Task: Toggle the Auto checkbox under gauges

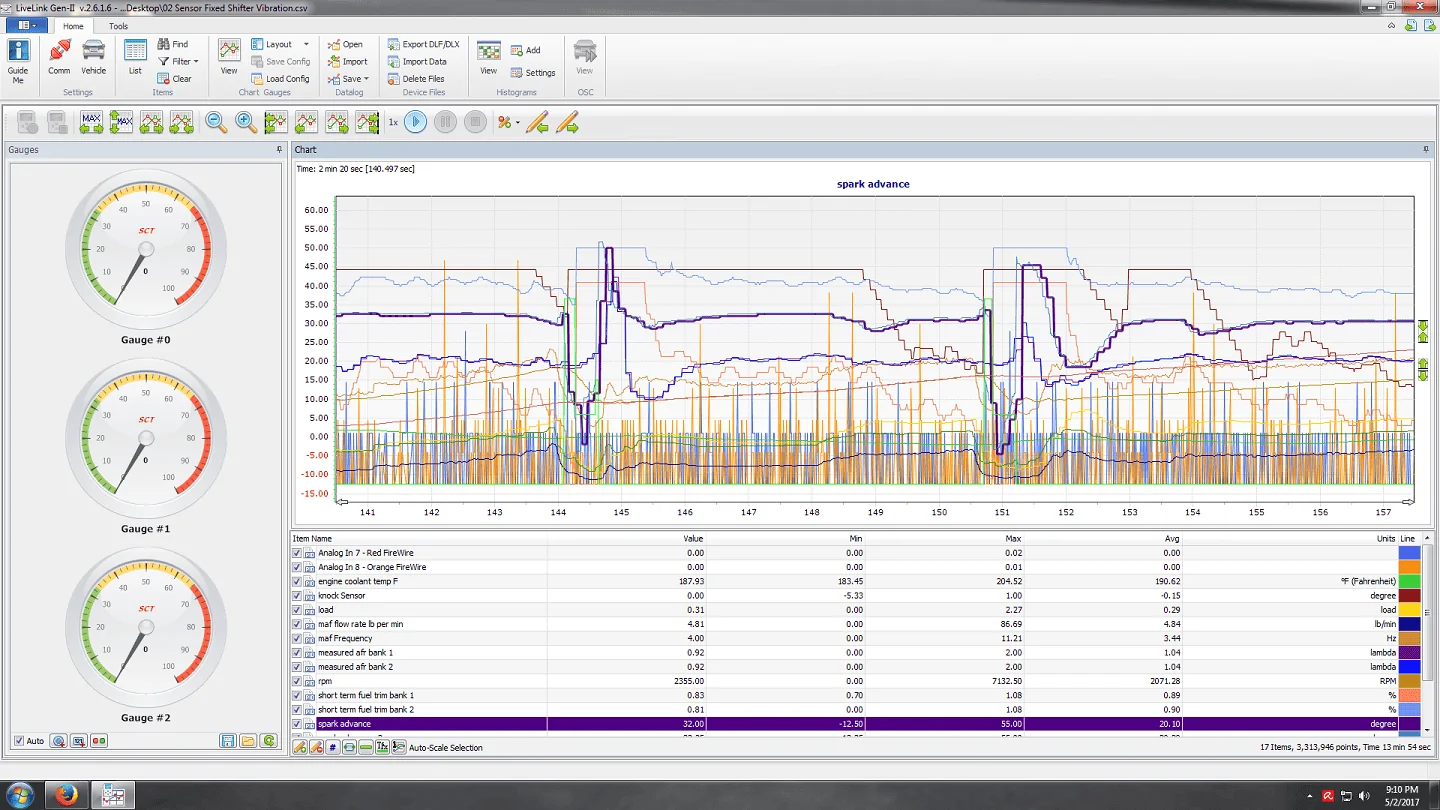Action: coord(19,741)
